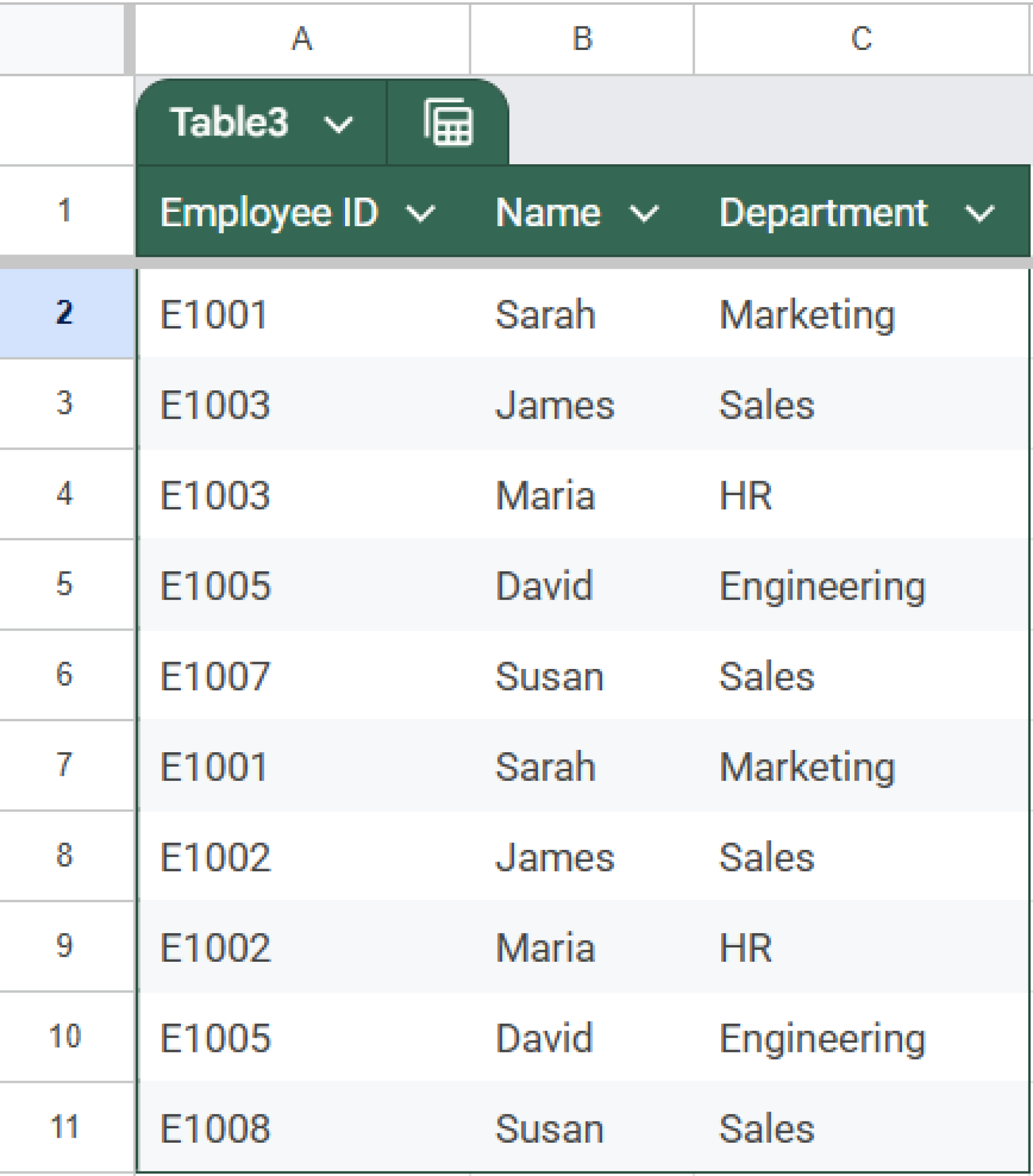Open the Department filter dropdown
Image resolution: width=1033 pixels, height=1176 pixels.
tap(978, 212)
